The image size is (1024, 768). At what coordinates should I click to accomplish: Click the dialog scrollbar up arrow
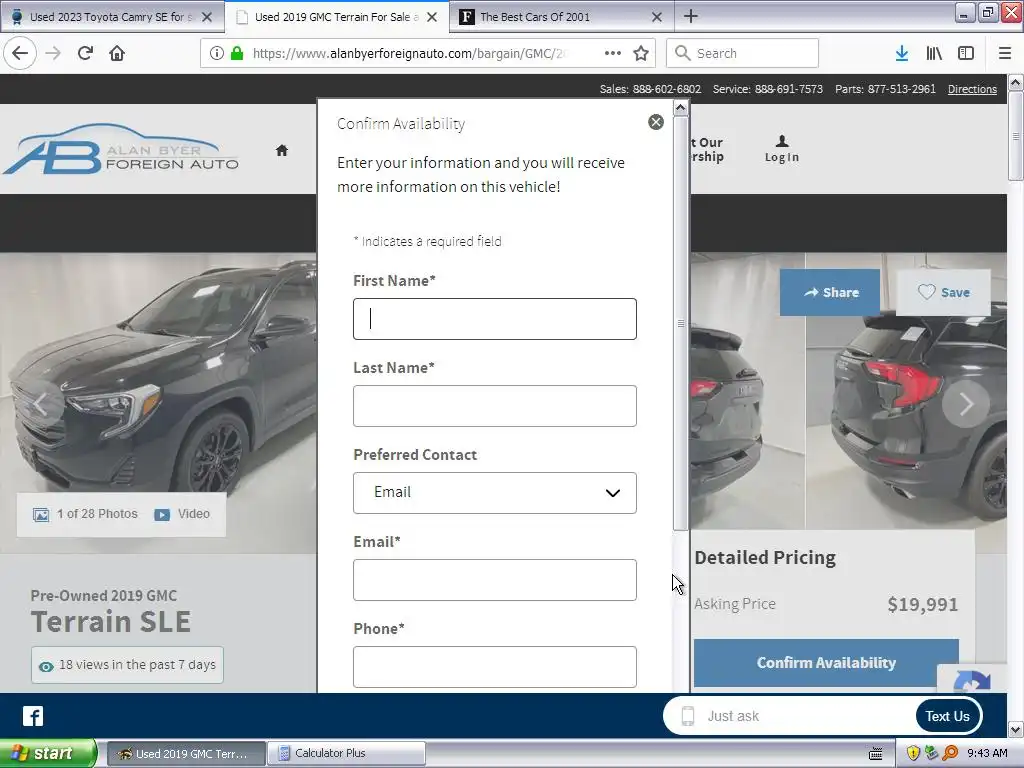[680, 108]
